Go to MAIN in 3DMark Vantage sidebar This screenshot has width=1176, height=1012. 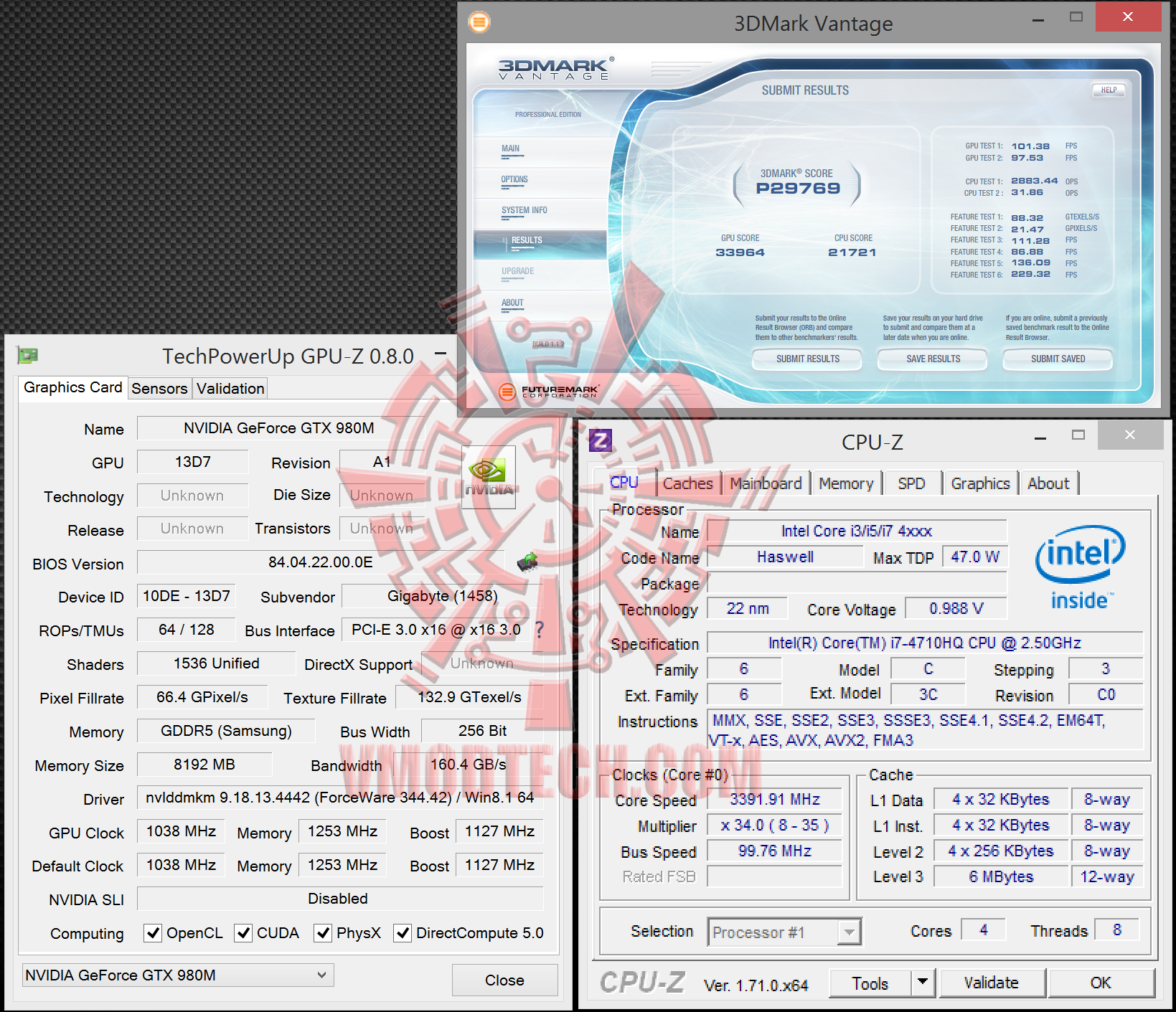pos(540,151)
